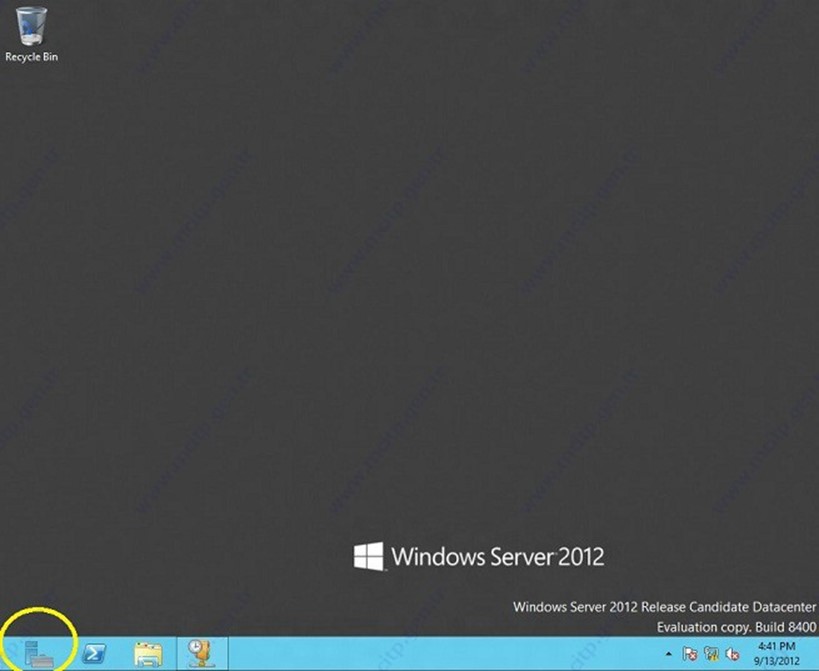Launch Windows PowerShell from the taskbar
The height and width of the screenshot is (671, 819).
95,654
